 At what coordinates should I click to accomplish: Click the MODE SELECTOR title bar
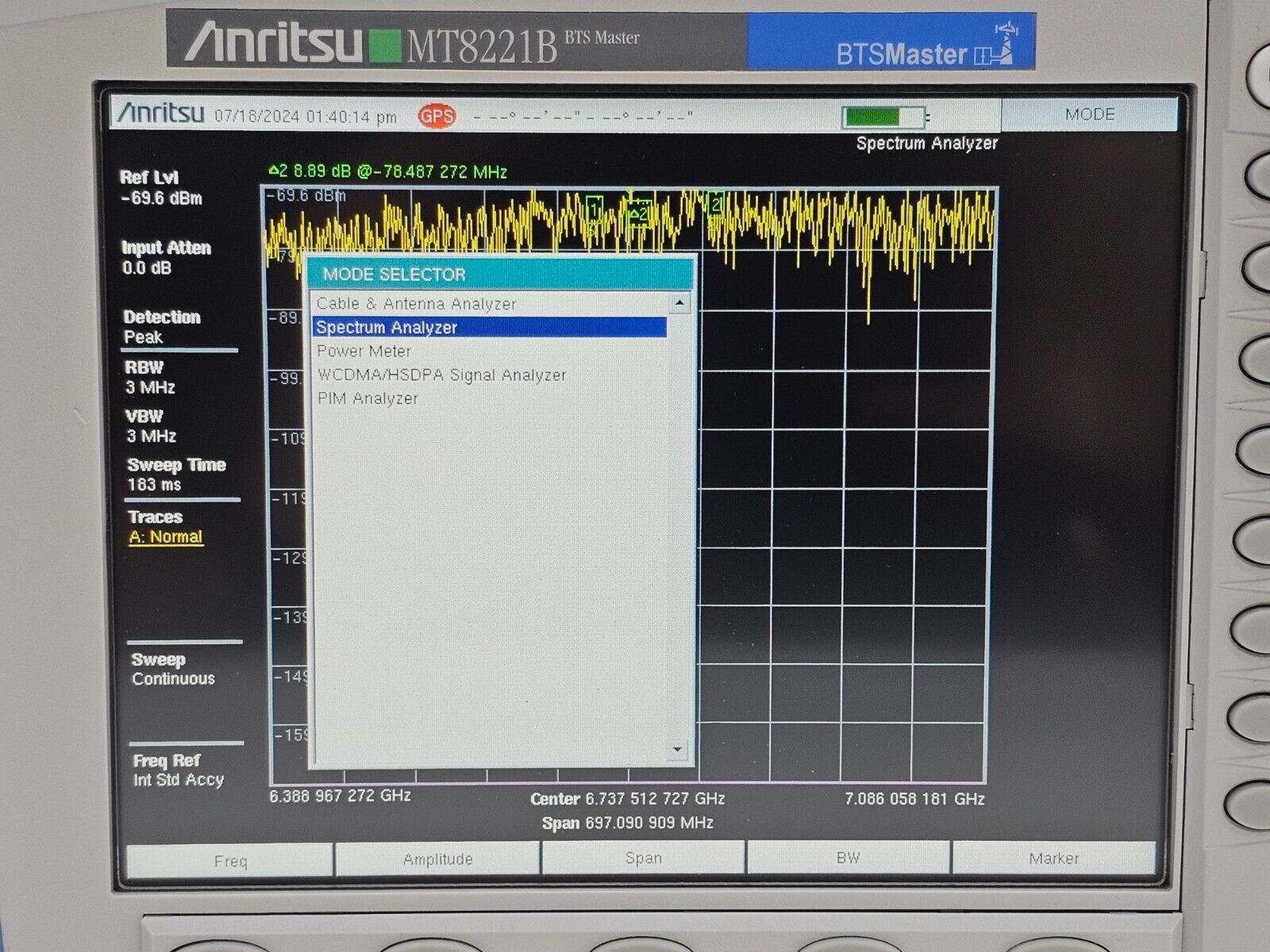pos(502,274)
